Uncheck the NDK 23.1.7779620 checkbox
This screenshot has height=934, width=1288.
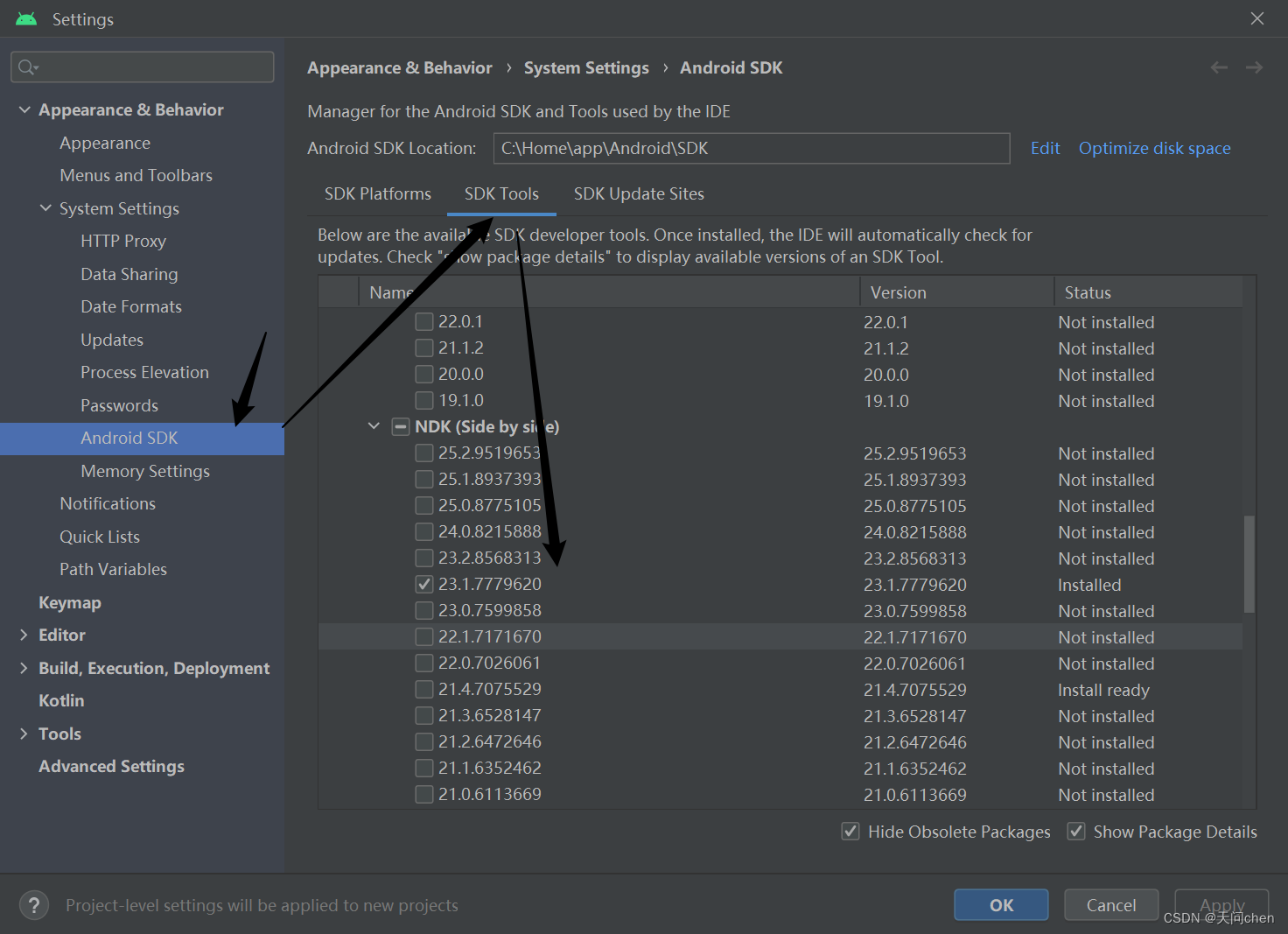[424, 585]
